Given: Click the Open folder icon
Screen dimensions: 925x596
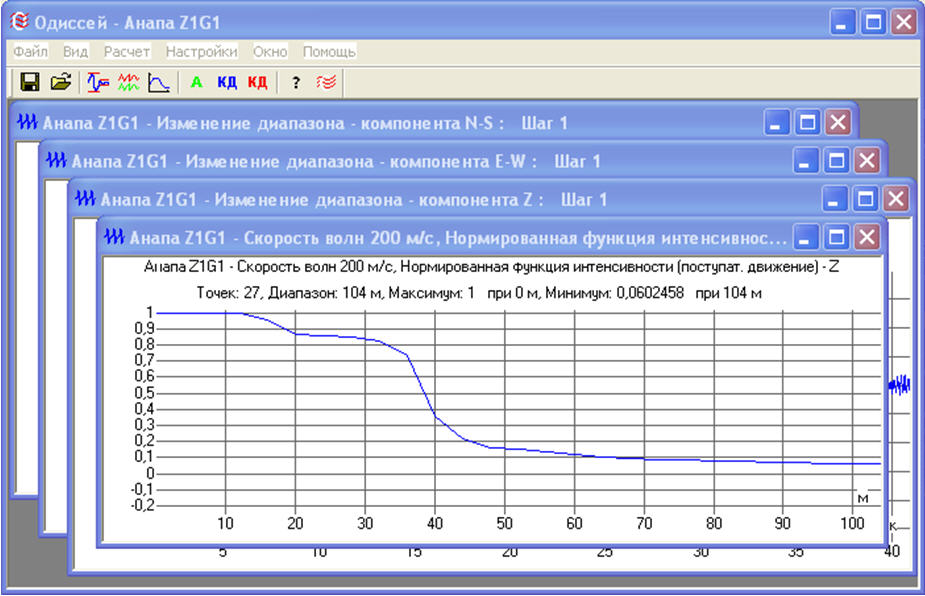Looking at the screenshot, I should click(x=61, y=83).
